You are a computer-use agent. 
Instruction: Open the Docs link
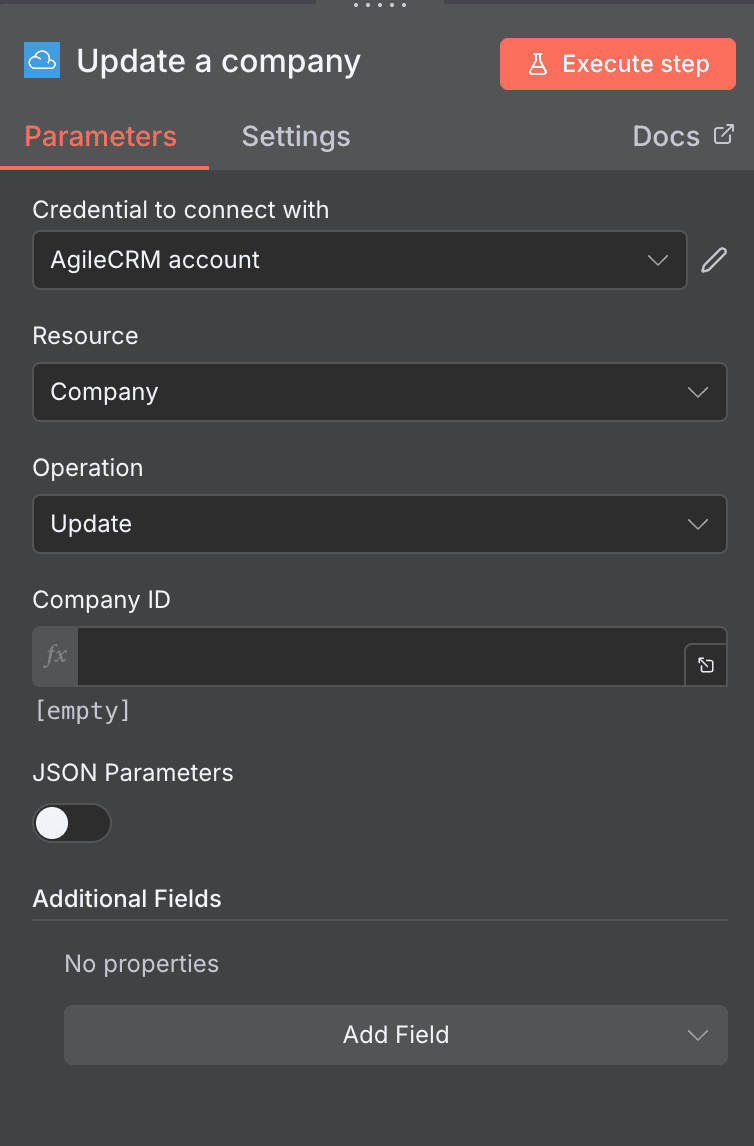pyautogui.click(x=665, y=135)
